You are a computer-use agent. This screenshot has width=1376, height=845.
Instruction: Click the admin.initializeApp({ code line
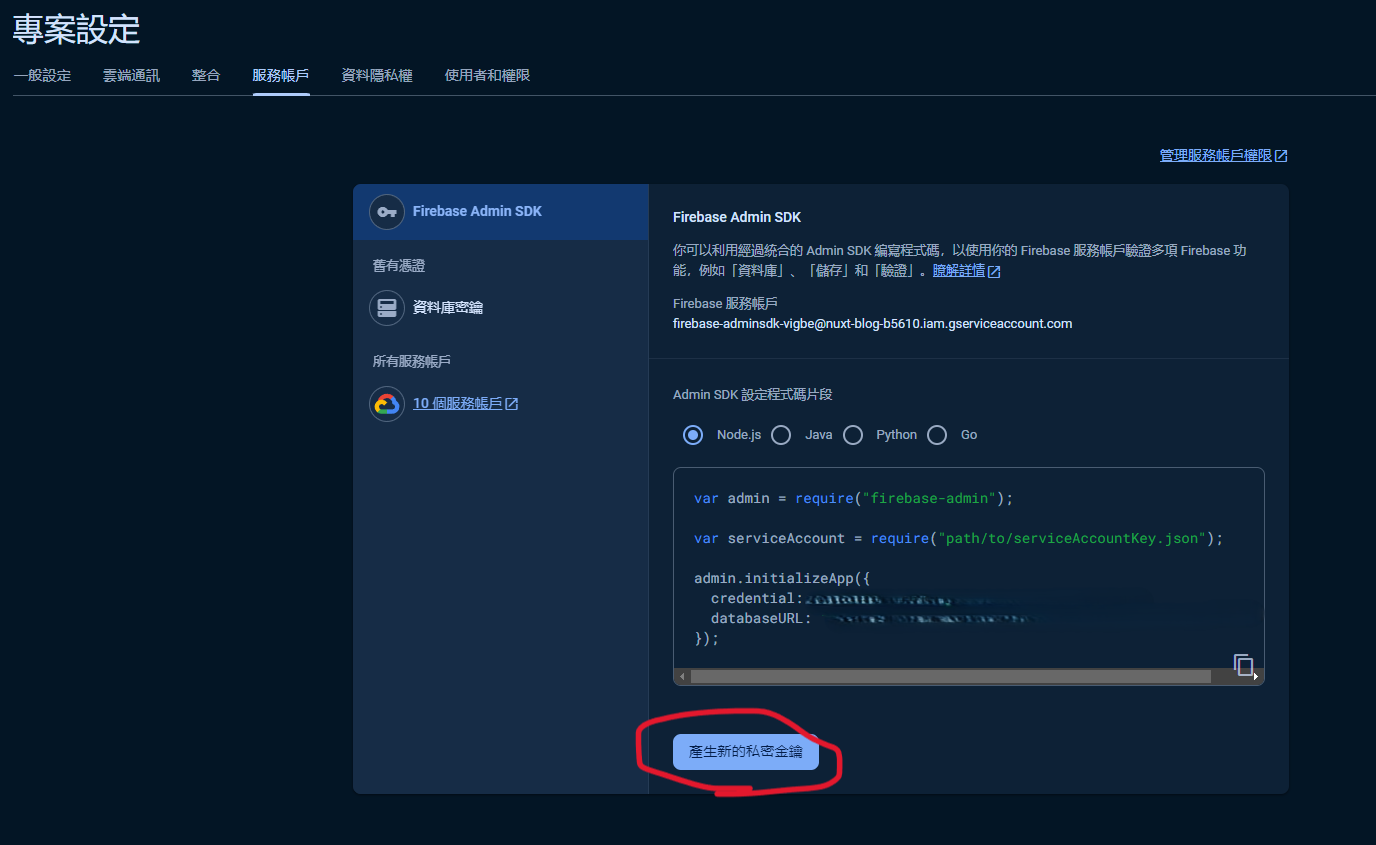[783, 579]
